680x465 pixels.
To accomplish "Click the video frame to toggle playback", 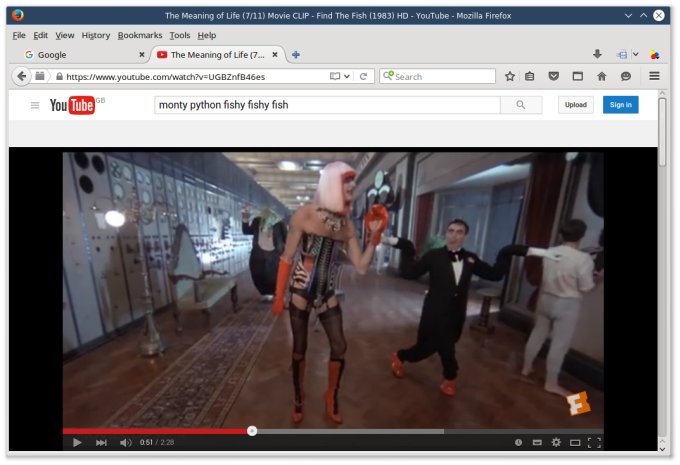I will (x=333, y=290).
